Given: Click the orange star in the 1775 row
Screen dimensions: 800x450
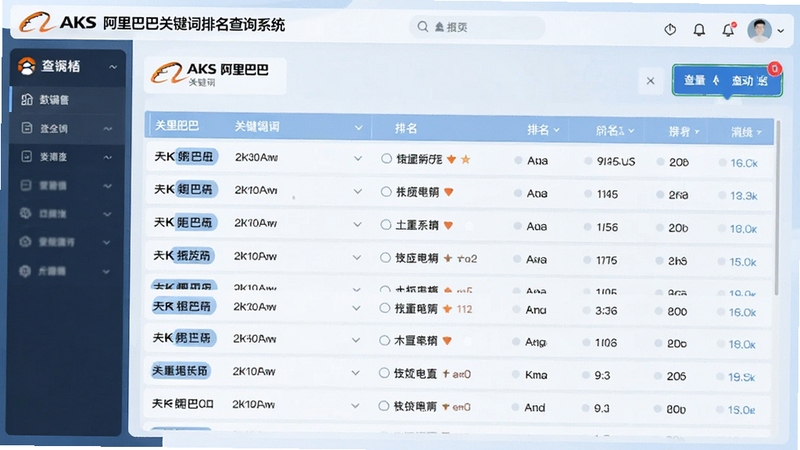Looking at the screenshot, I should (x=447, y=258).
